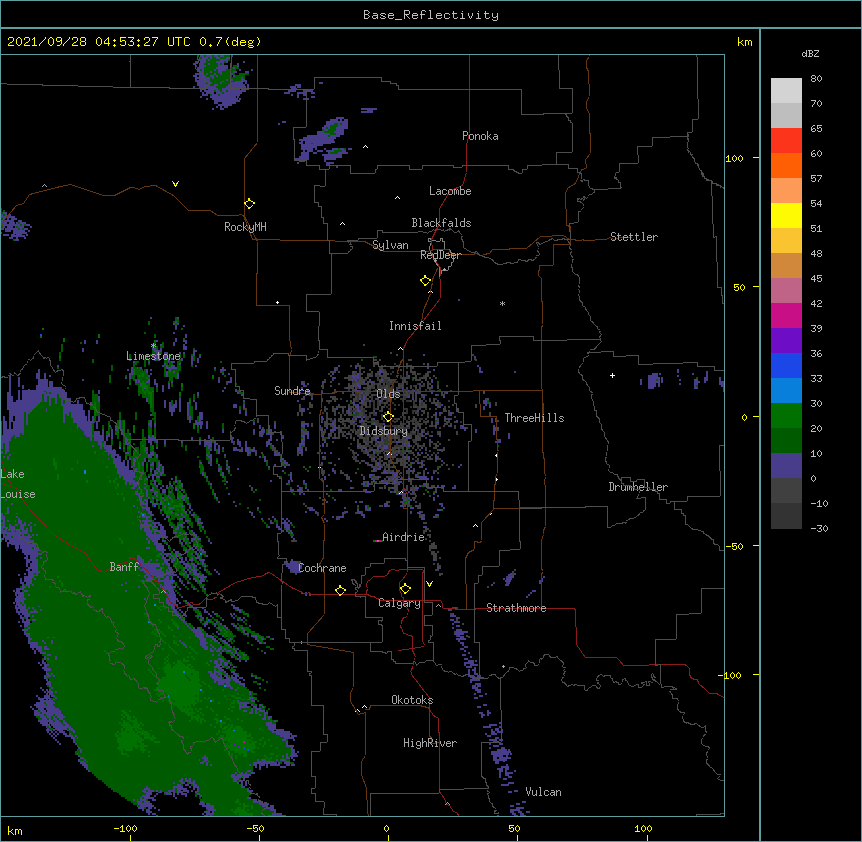Select the Didsbury label
This screenshot has height=842, width=862.
[x=384, y=431]
